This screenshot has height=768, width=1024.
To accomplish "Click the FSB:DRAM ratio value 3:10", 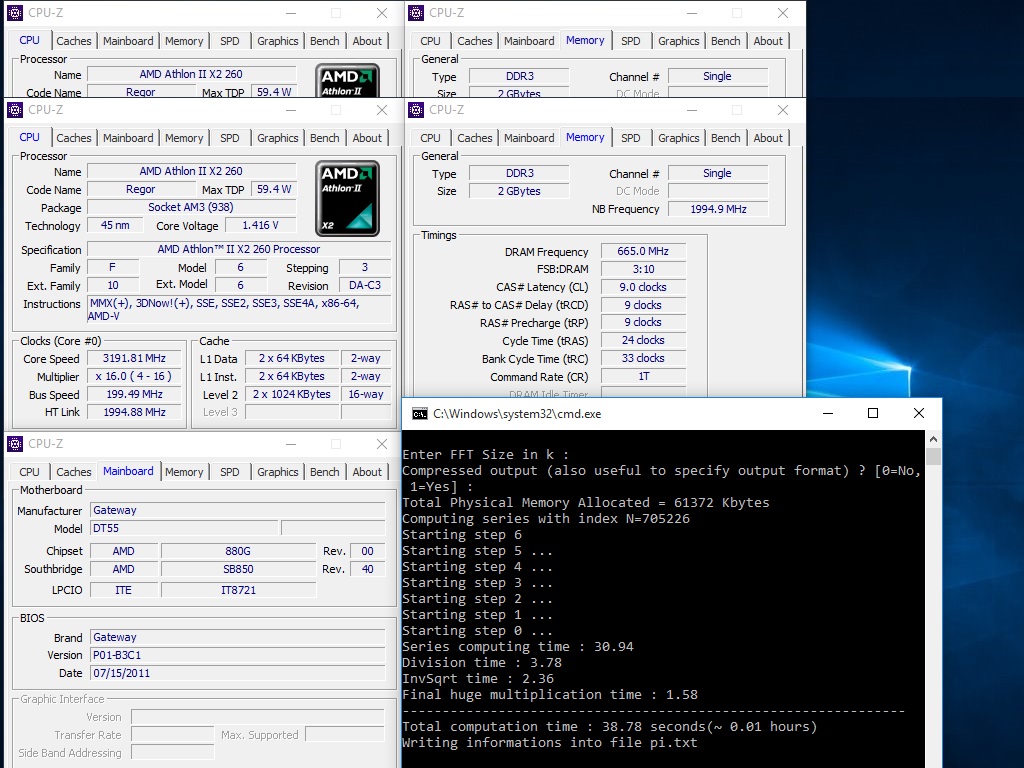I will 643,269.
